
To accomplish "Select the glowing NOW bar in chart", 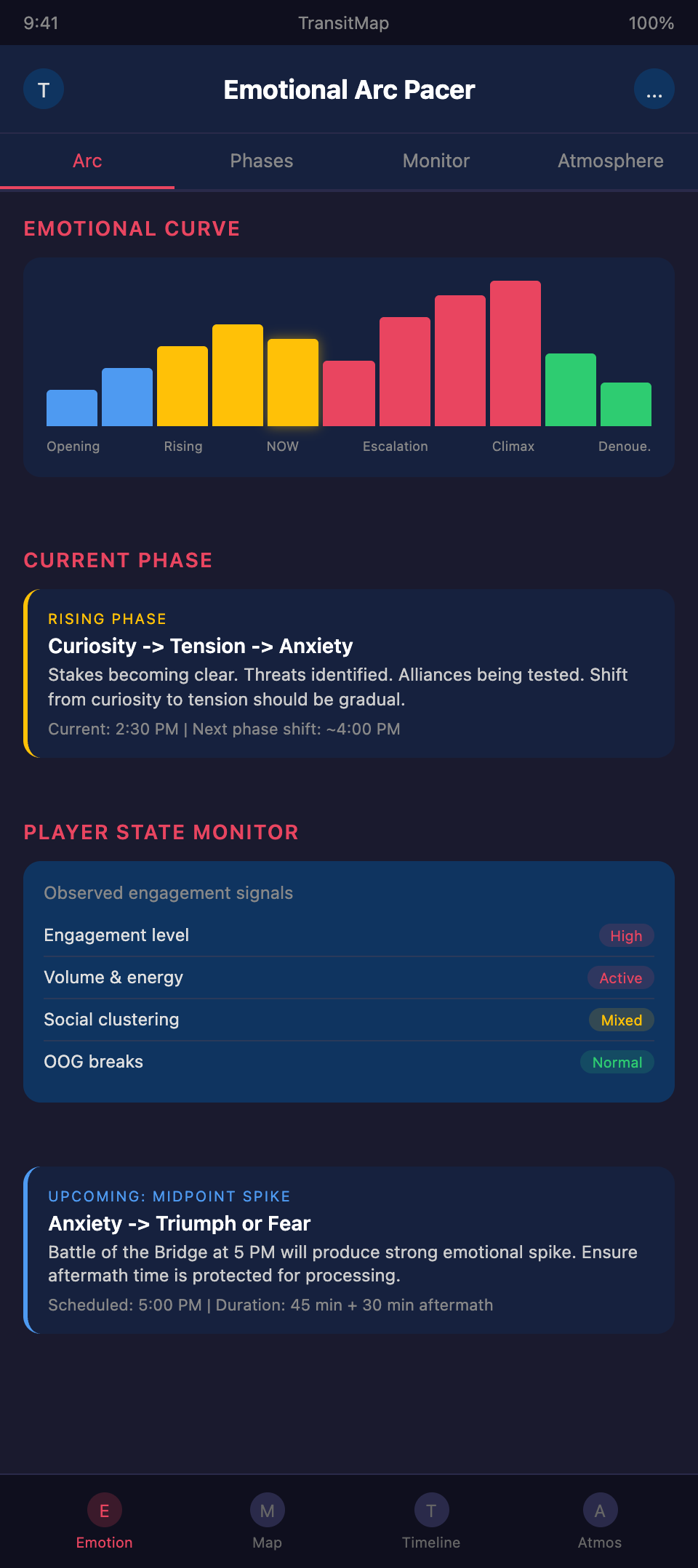I will 293,383.
